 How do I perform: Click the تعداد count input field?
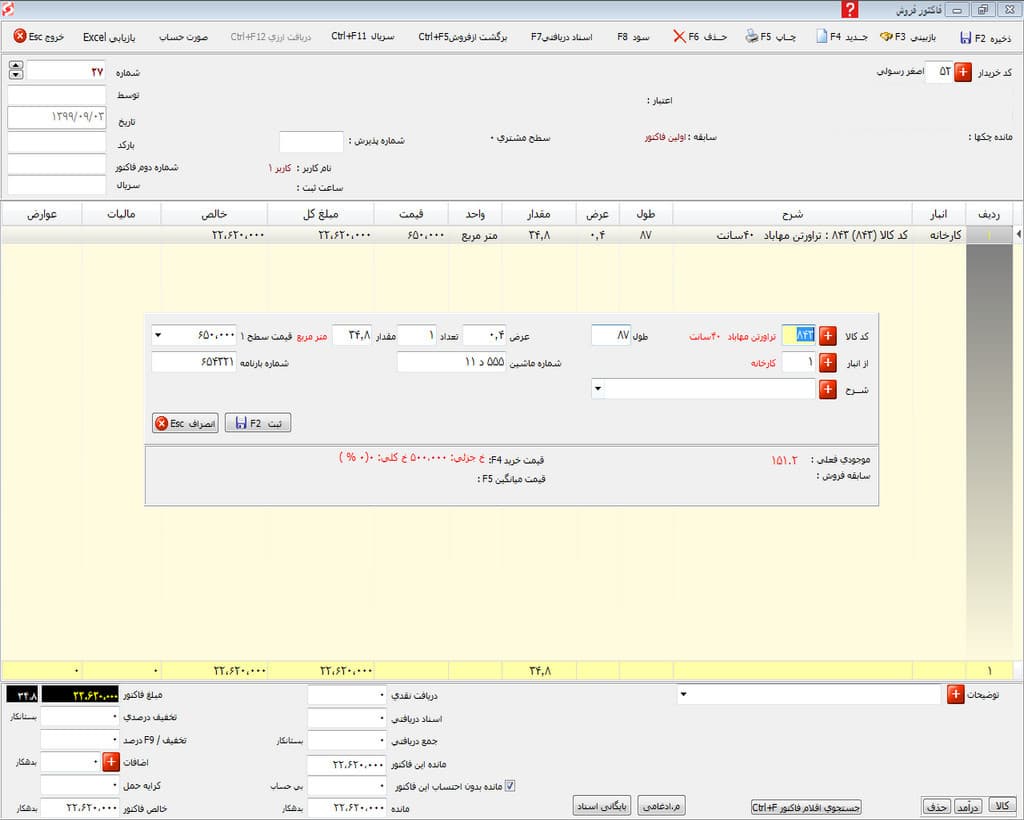point(417,336)
